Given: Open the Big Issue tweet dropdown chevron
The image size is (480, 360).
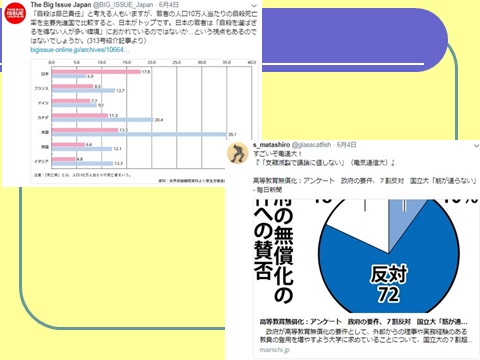Looking at the screenshot, I should [254, 6].
